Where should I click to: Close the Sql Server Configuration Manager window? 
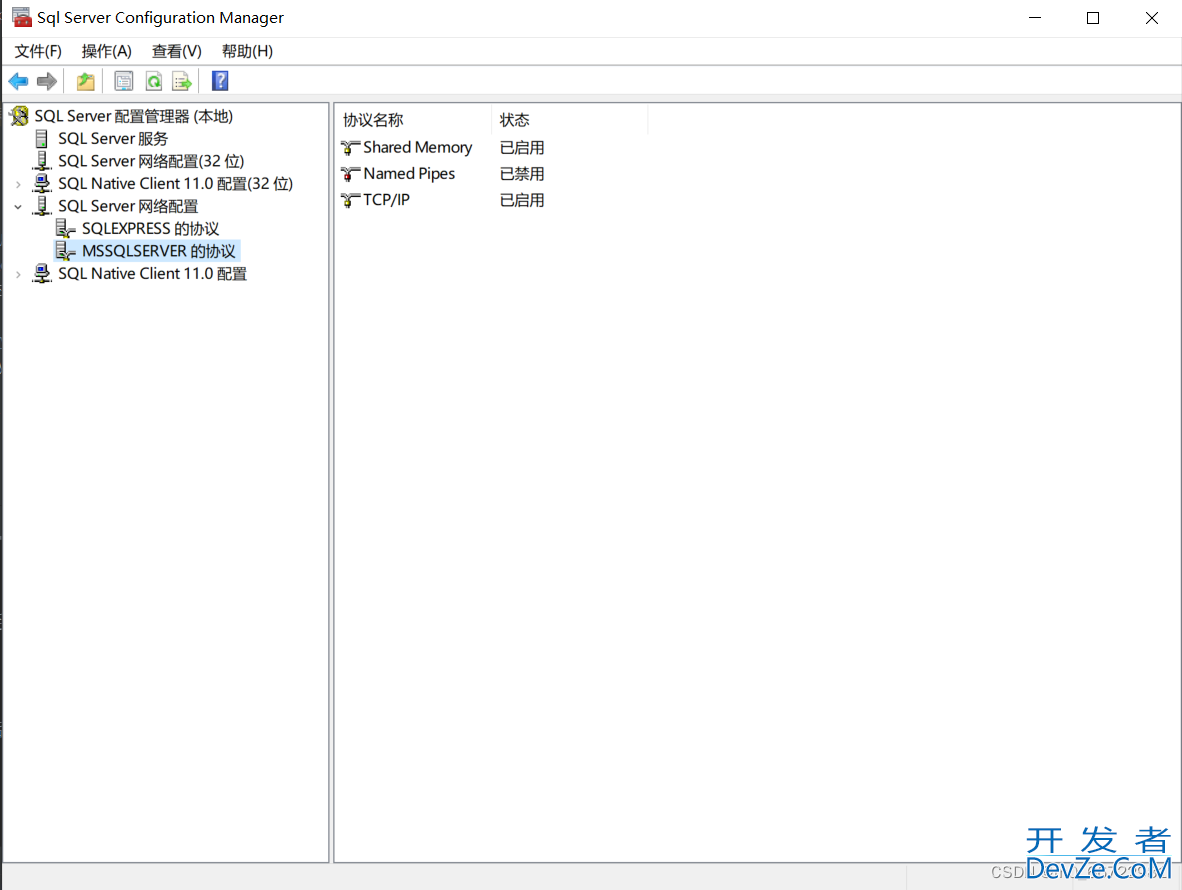click(x=1152, y=18)
